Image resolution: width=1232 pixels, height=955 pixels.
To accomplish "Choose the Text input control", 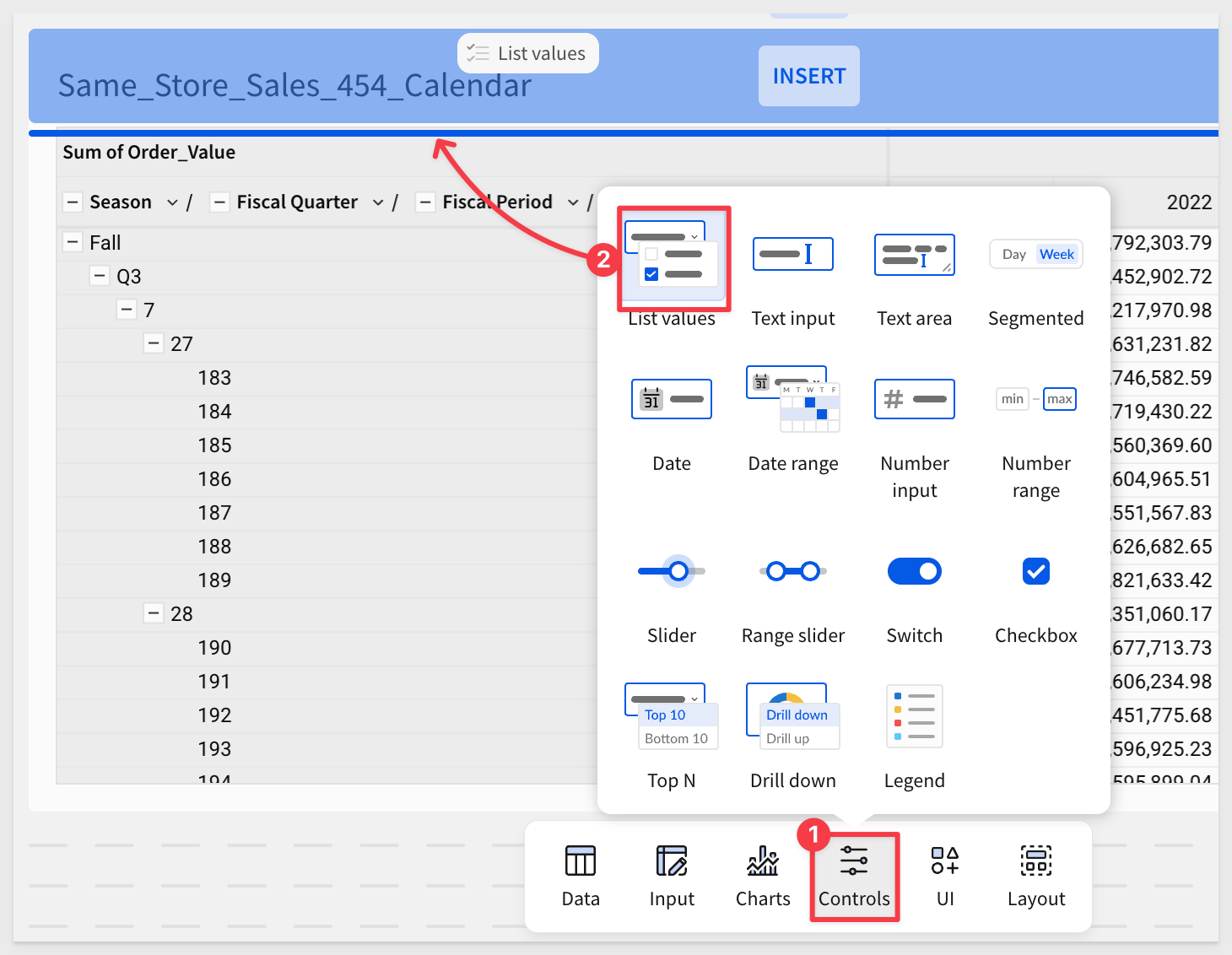I will (x=792, y=255).
